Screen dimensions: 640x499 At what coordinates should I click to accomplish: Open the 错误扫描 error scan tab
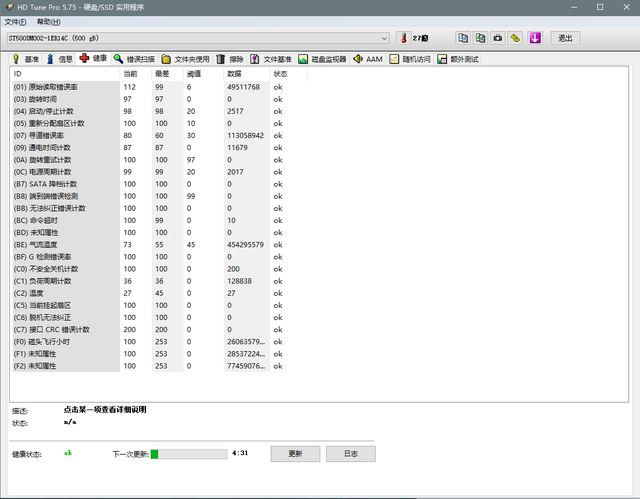click(134, 59)
